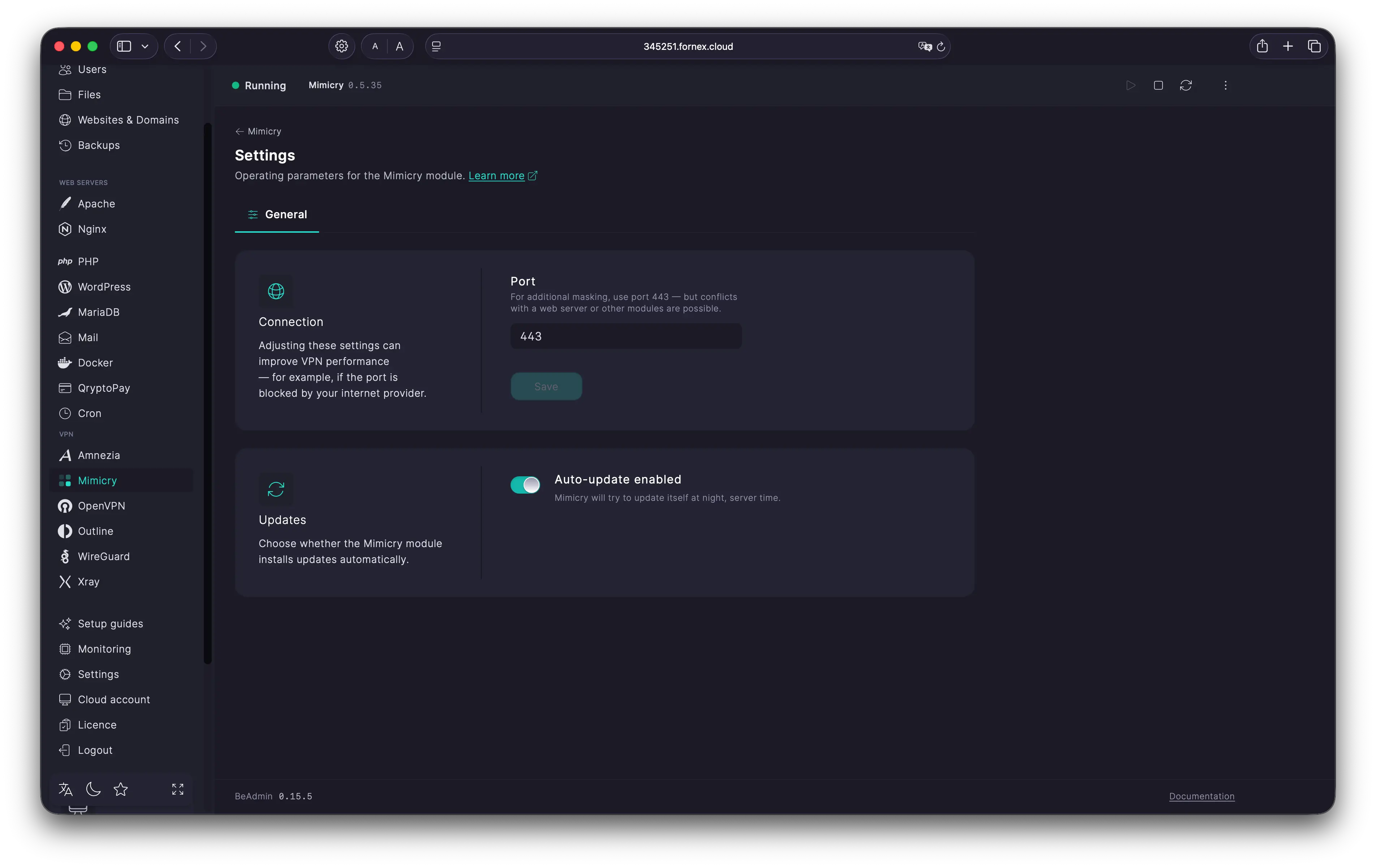1376x868 pixels.
Task: Click the Save port button
Action: [x=546, y=386]
